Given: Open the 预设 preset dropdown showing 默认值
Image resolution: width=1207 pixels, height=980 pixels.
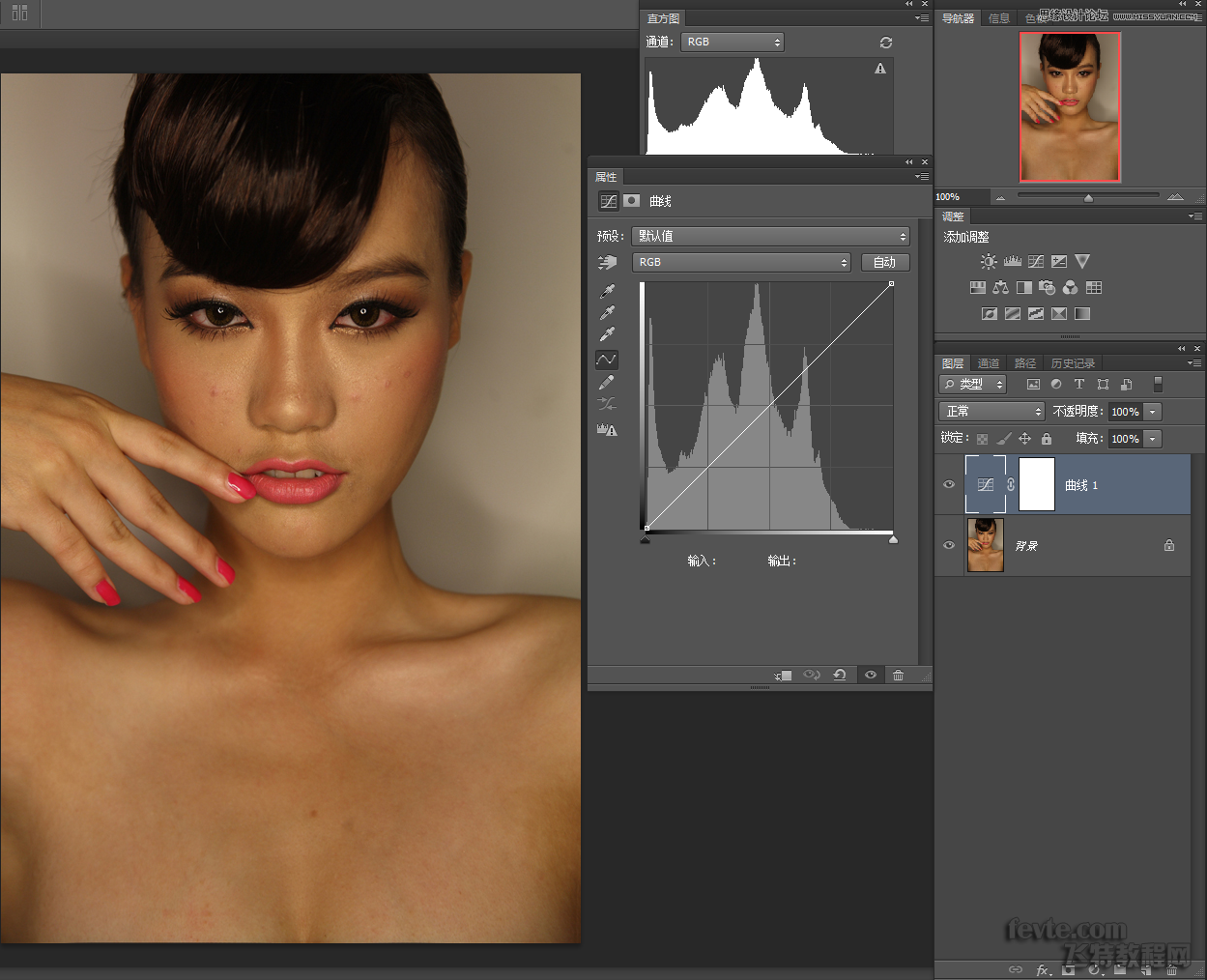Looking at the screenshot, I should (770, 235).
